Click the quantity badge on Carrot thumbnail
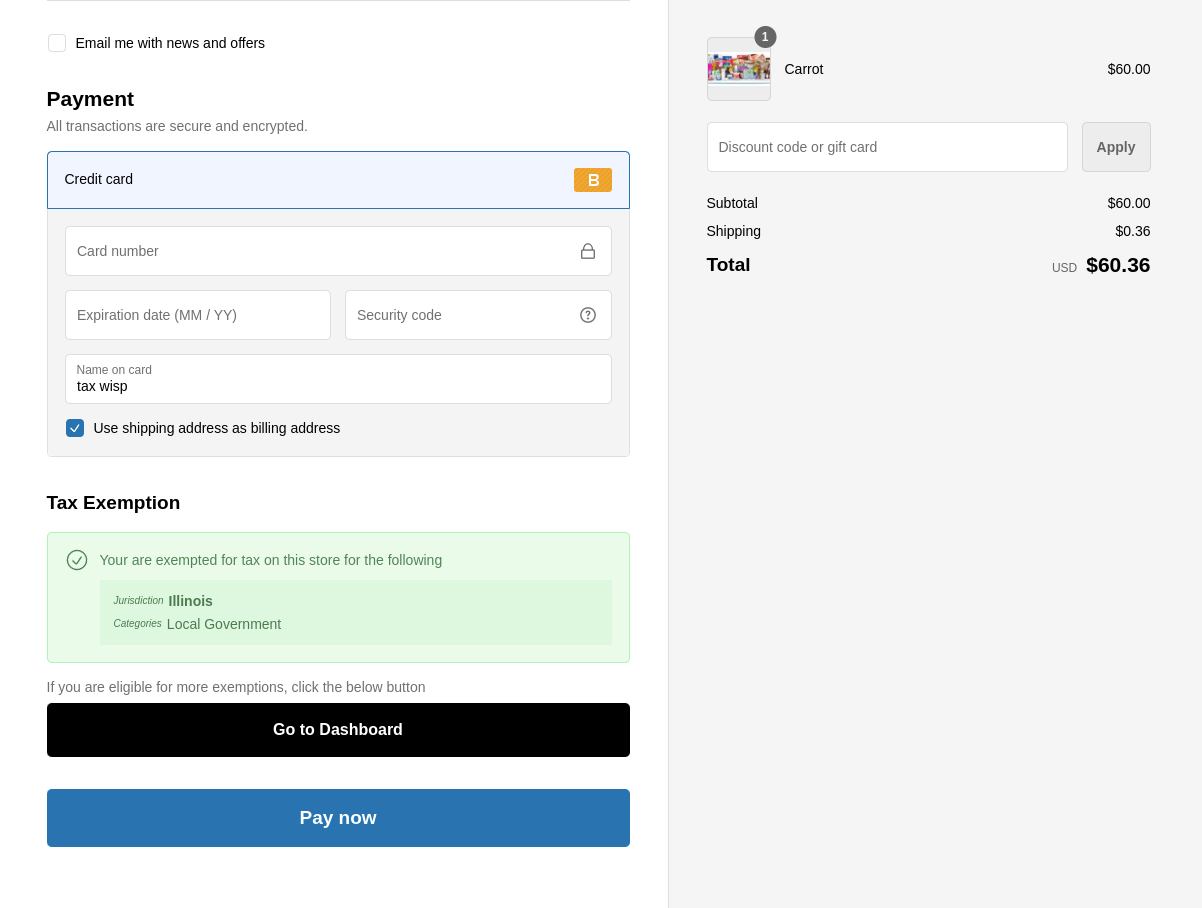The image size is (1202, 908). click(765, 37)
